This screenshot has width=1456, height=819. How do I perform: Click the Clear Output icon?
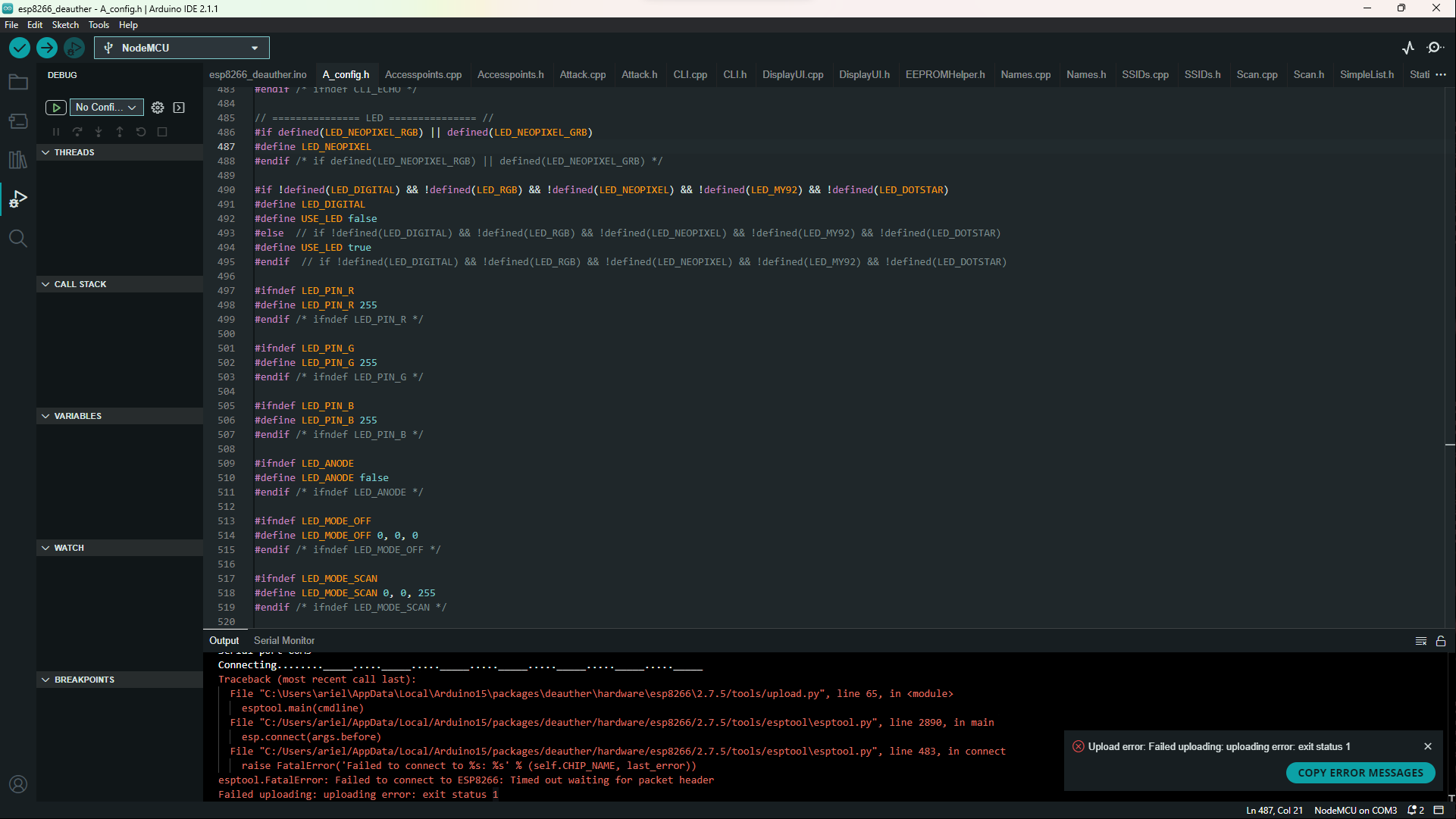coord(1421,640)
